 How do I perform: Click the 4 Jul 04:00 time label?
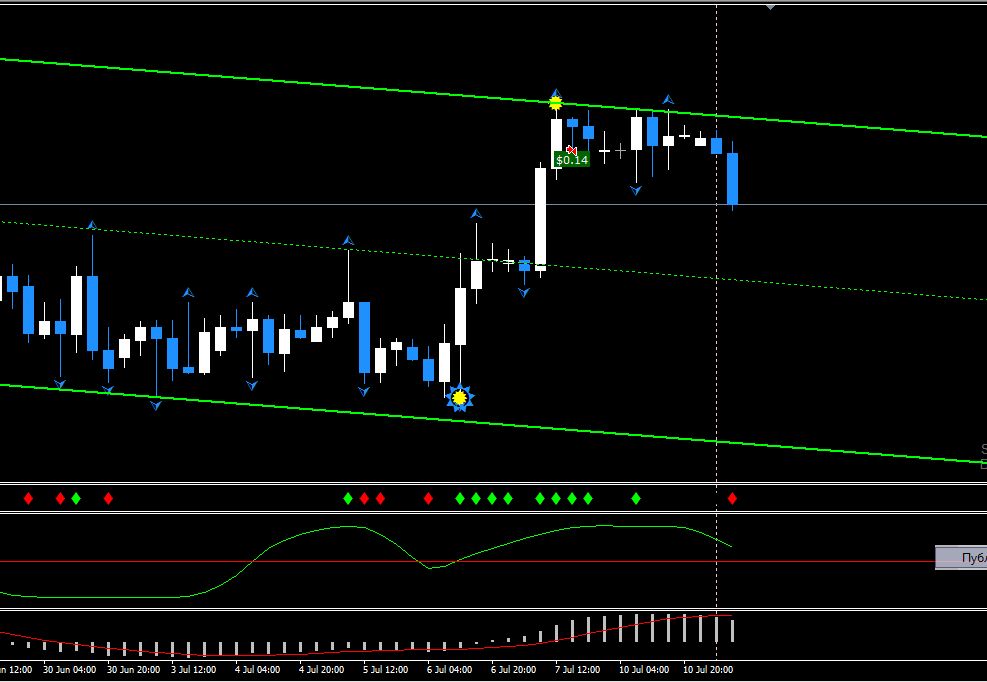[x=257, y=669]
